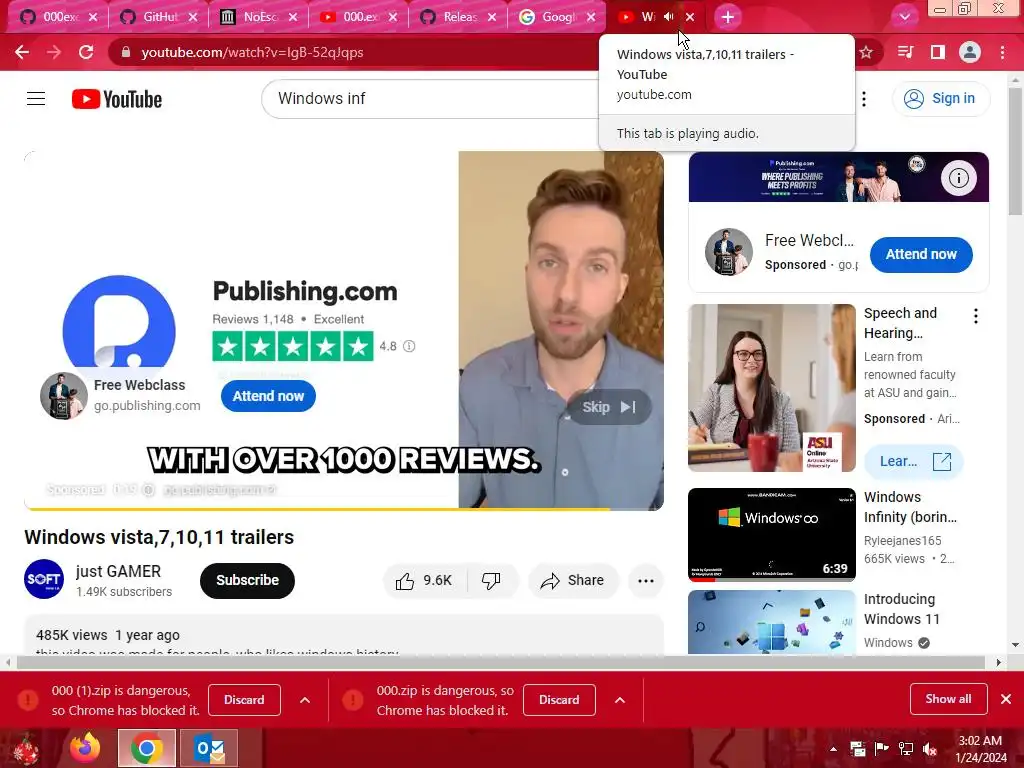Click Attend now in the sidebar ad
1024x768 pixels.
point(921,254)
